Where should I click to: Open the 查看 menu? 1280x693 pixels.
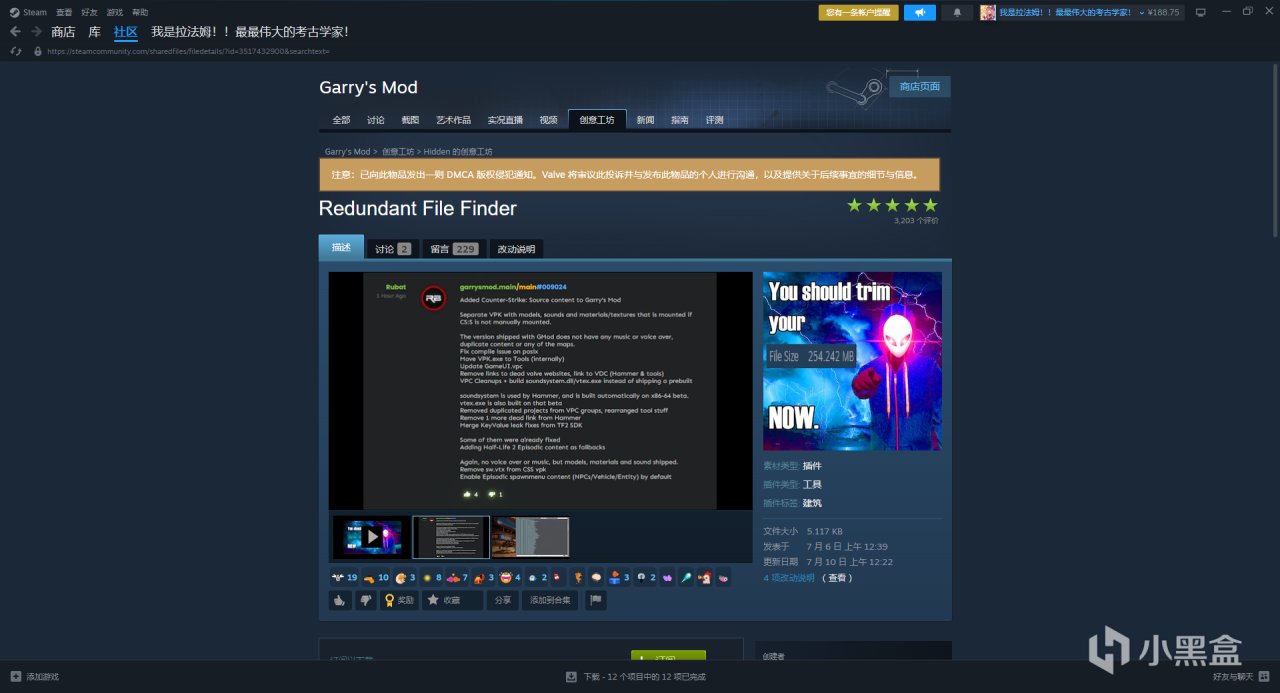point(64,12)
